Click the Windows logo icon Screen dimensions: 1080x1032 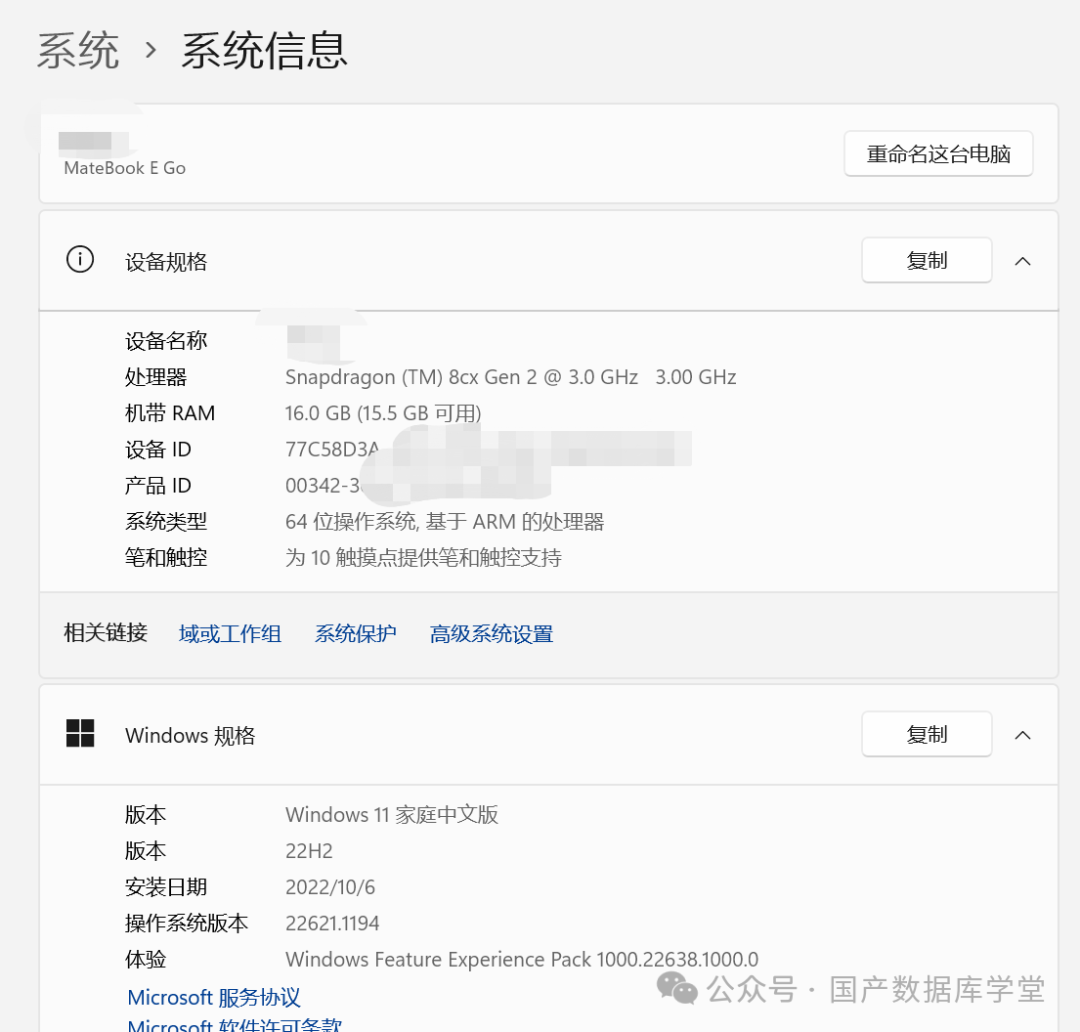[x=80, y=734]
